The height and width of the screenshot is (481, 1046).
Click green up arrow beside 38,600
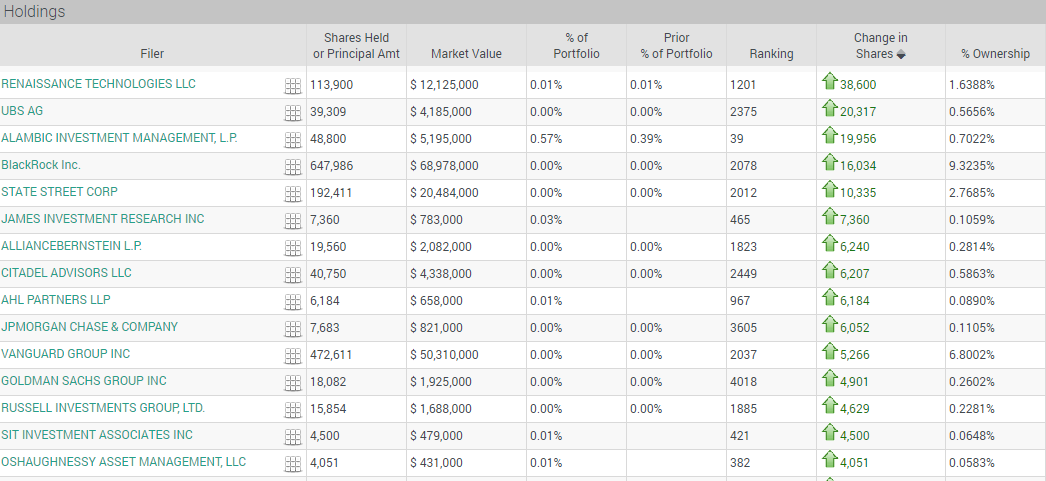[x=829, y=82]
